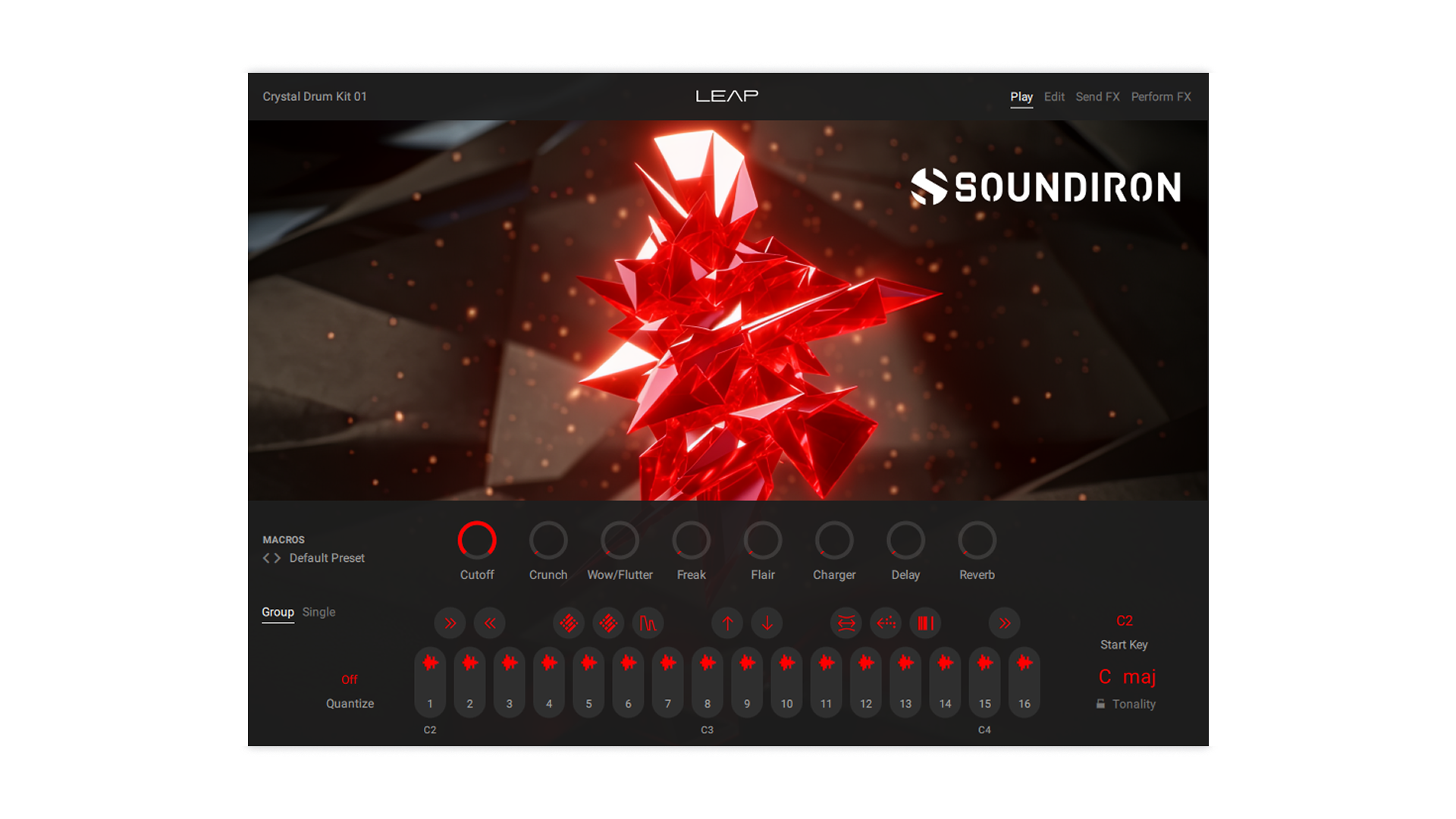This screenshot has width=1456, height=819.
Task: Click the vertical bars icon above pad 13
Action: pyautogui.click(x=925, y=623)
